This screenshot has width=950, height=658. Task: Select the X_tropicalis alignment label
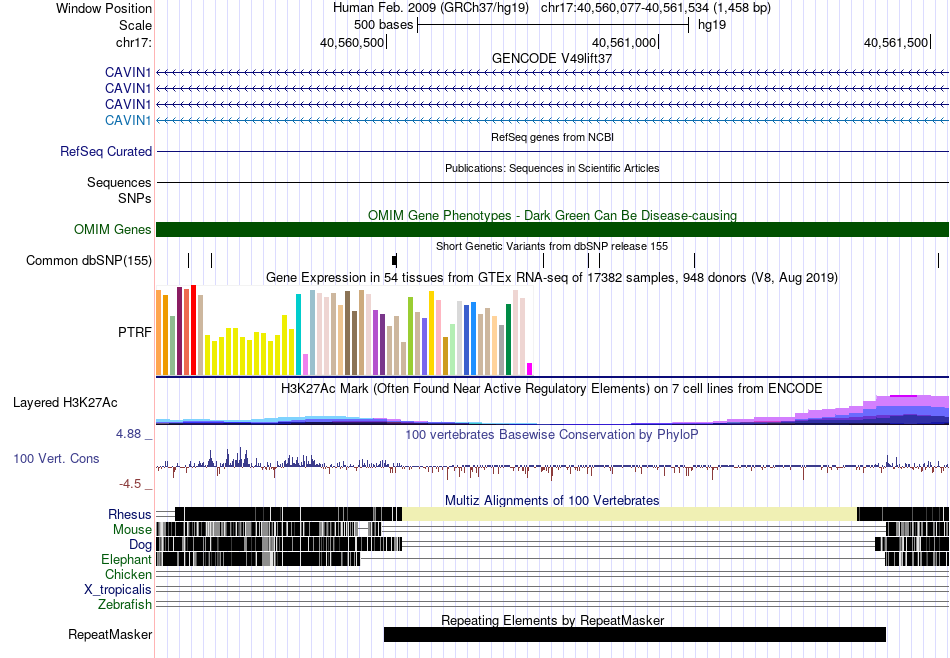118,590
